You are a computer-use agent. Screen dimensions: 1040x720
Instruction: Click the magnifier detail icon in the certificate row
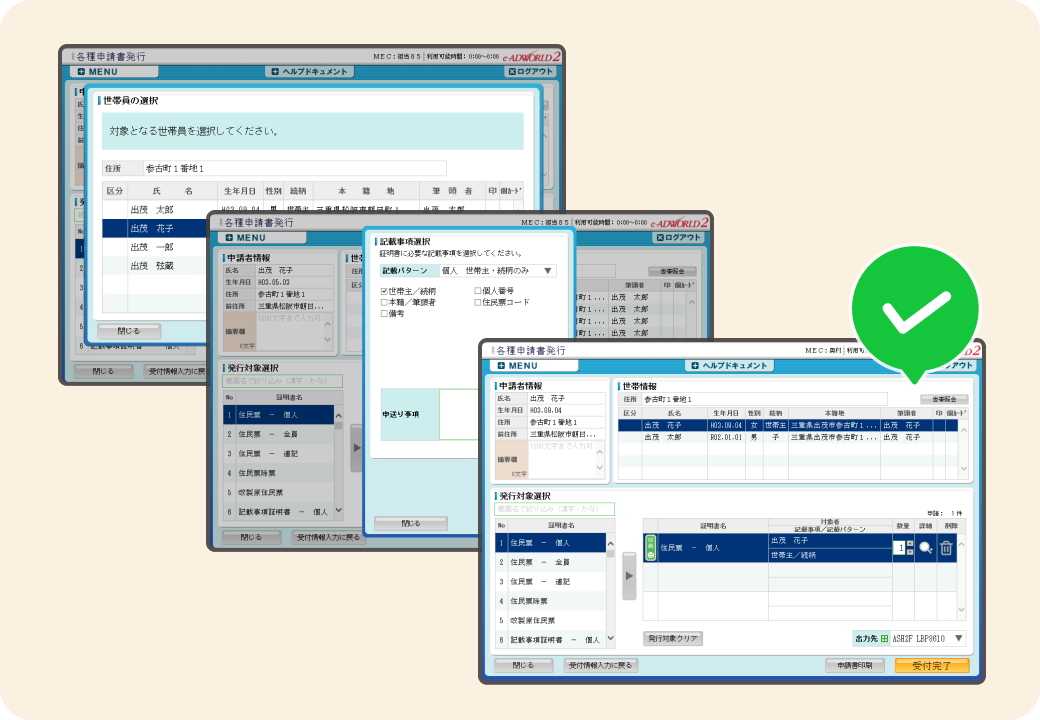tap(926, 548)
